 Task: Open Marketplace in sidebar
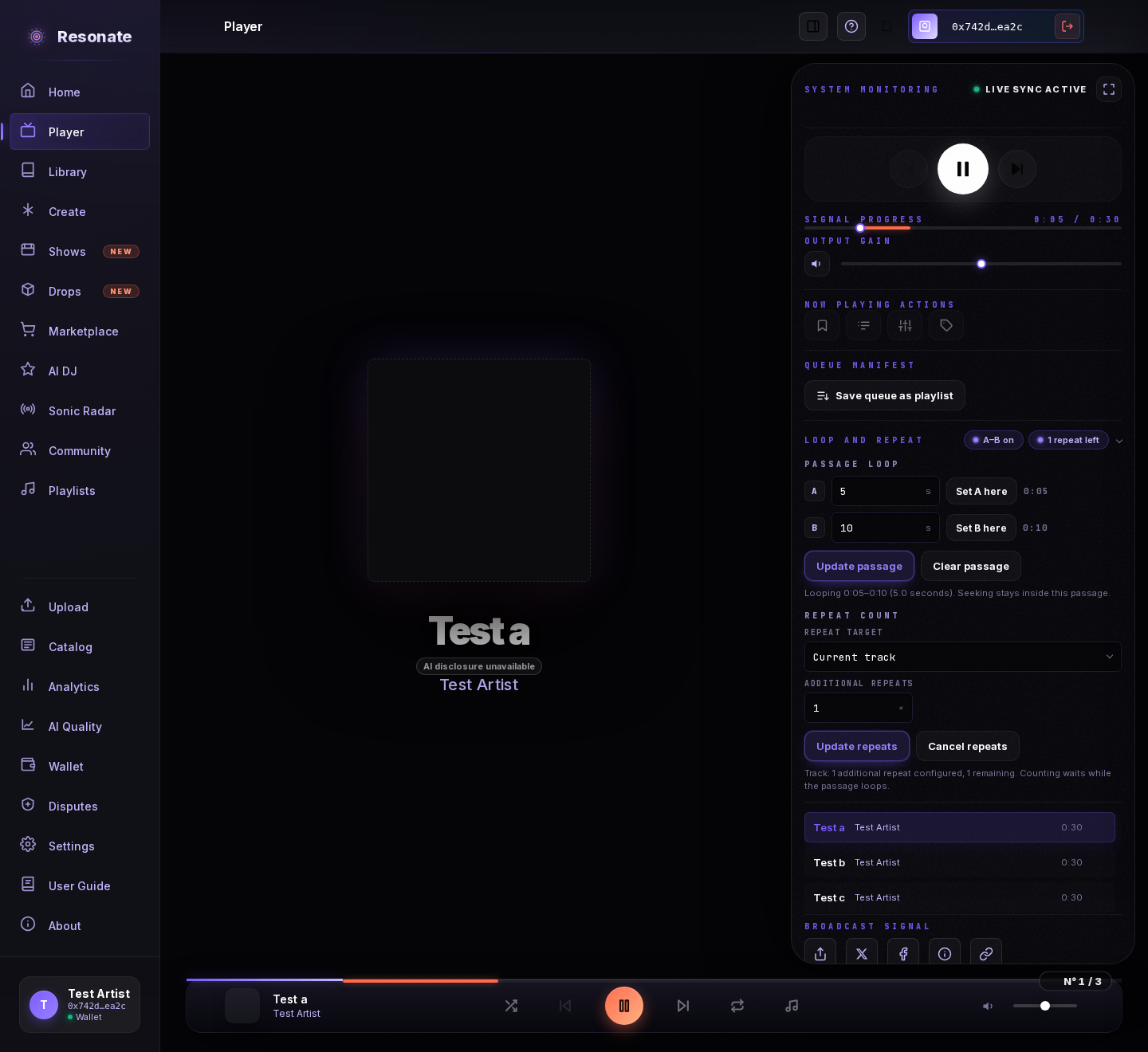[x=80, y=331]
